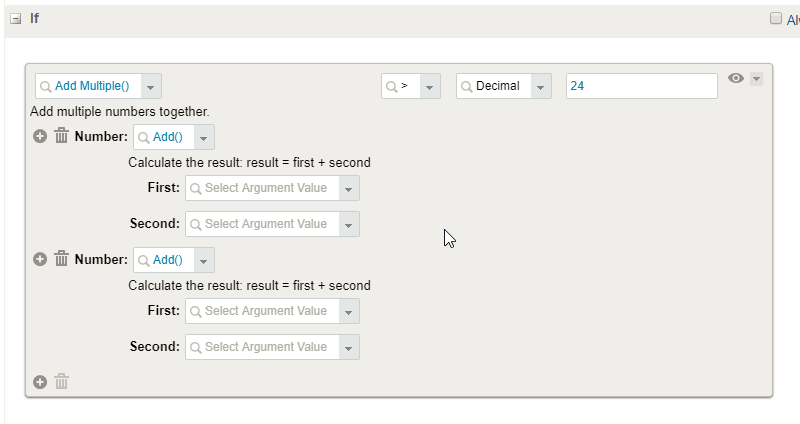Click second Add() function link

(x=168, y=260)
